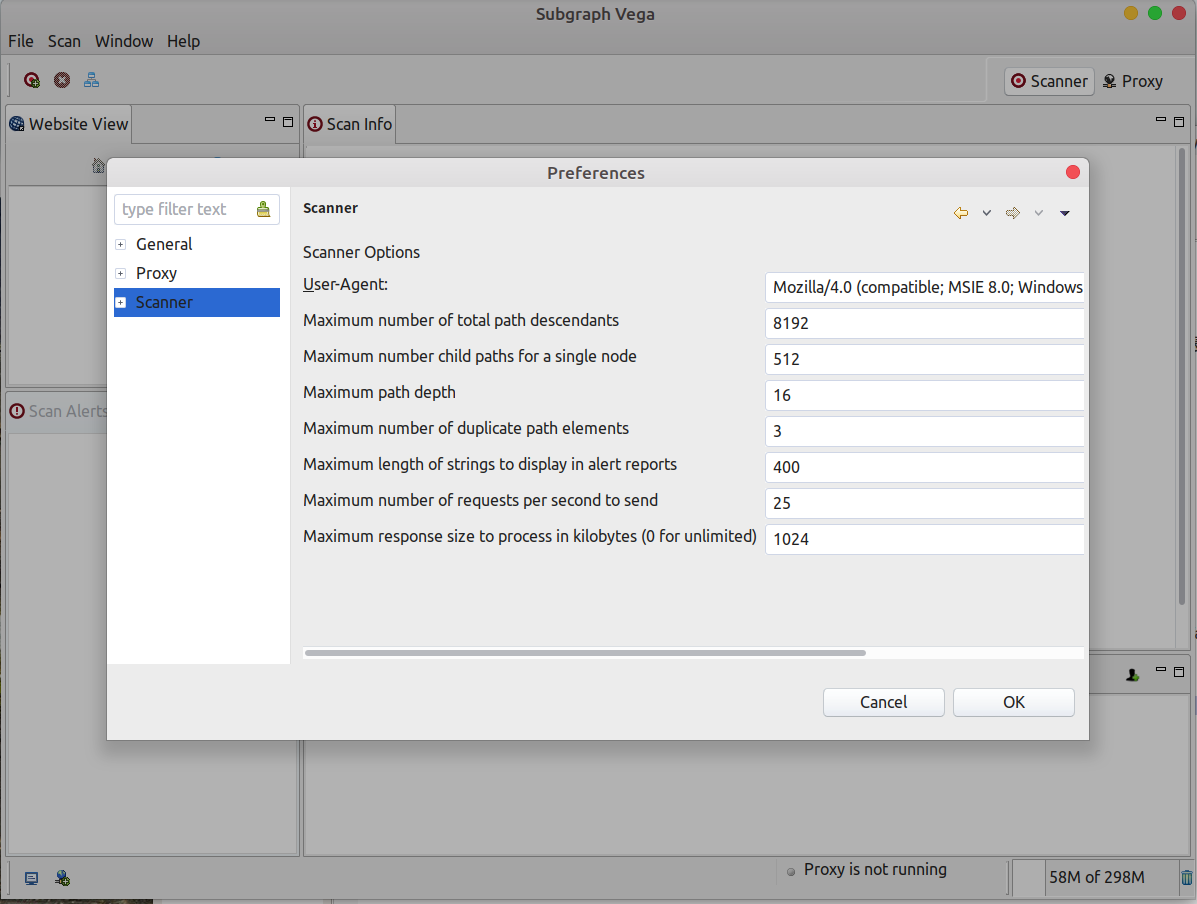Run garbage collector with trash icon
The width and height of the screenshot is (1197, 904).
click(x=1186, y=877)
